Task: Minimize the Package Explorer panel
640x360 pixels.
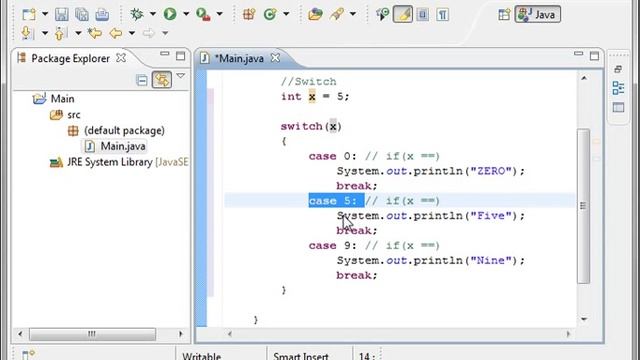Action: [x=164, y=53]
